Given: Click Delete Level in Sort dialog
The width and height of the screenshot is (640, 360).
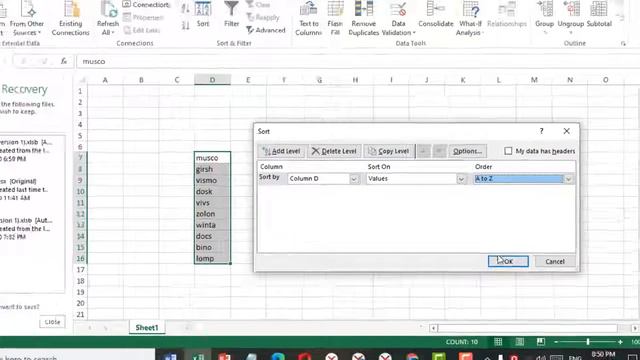Looking at the screenshot, I should click(x=334, y=151).
